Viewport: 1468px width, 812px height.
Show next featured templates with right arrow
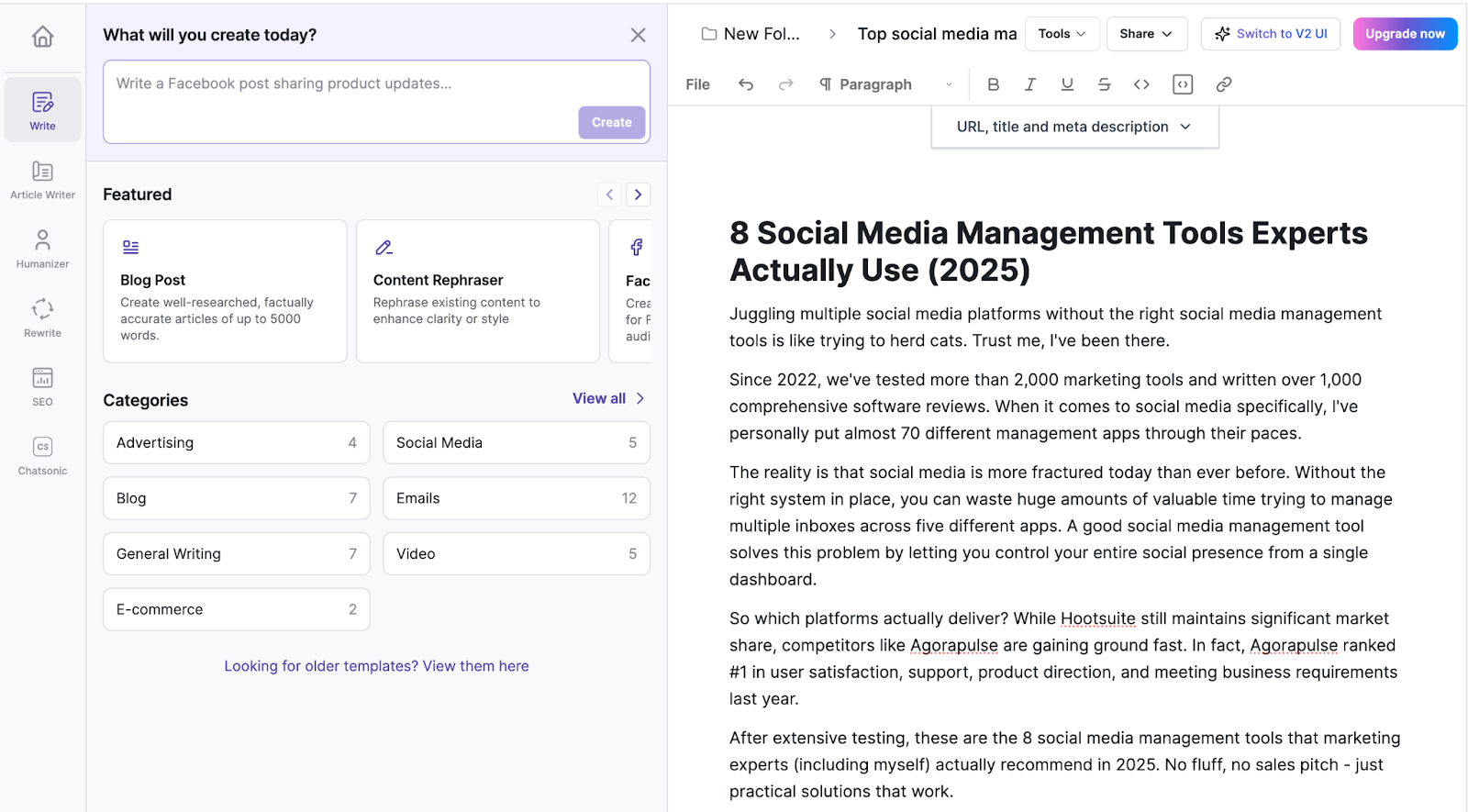pos(638,195)
